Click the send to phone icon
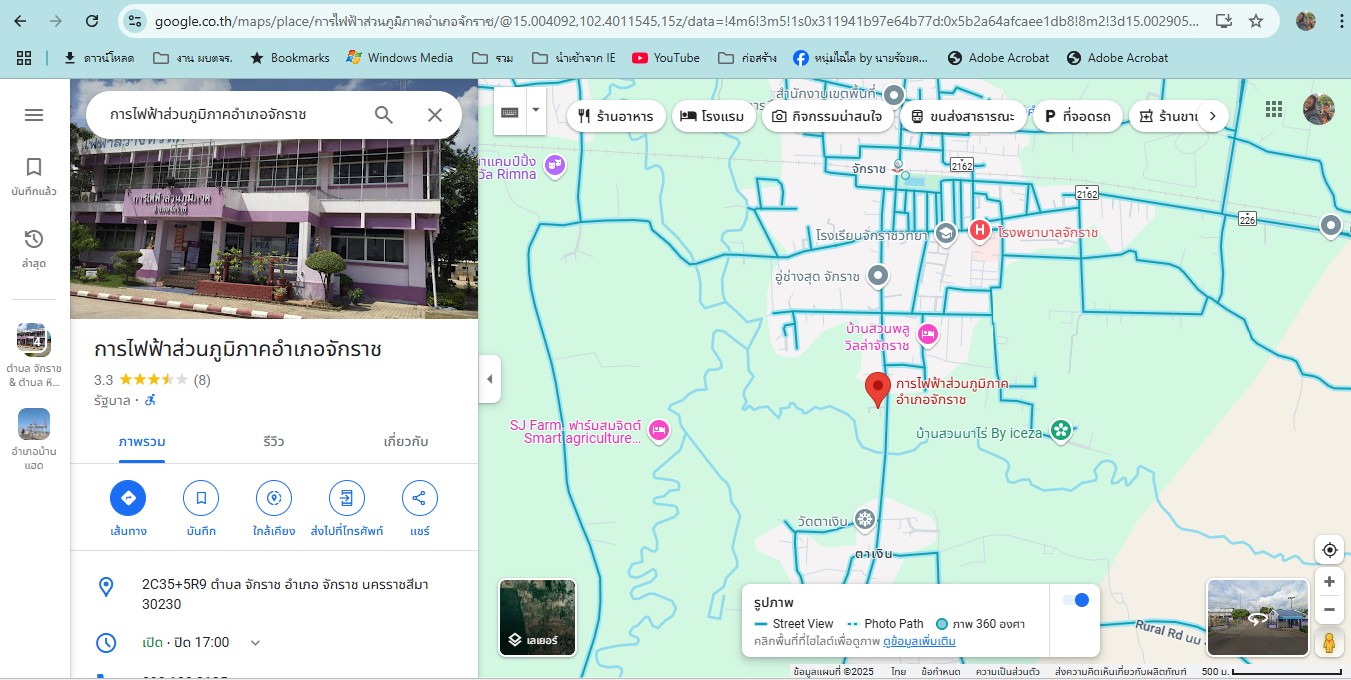Image resolution: width=1351 pixels, height=680 pixels. click(x=347, y=498)
